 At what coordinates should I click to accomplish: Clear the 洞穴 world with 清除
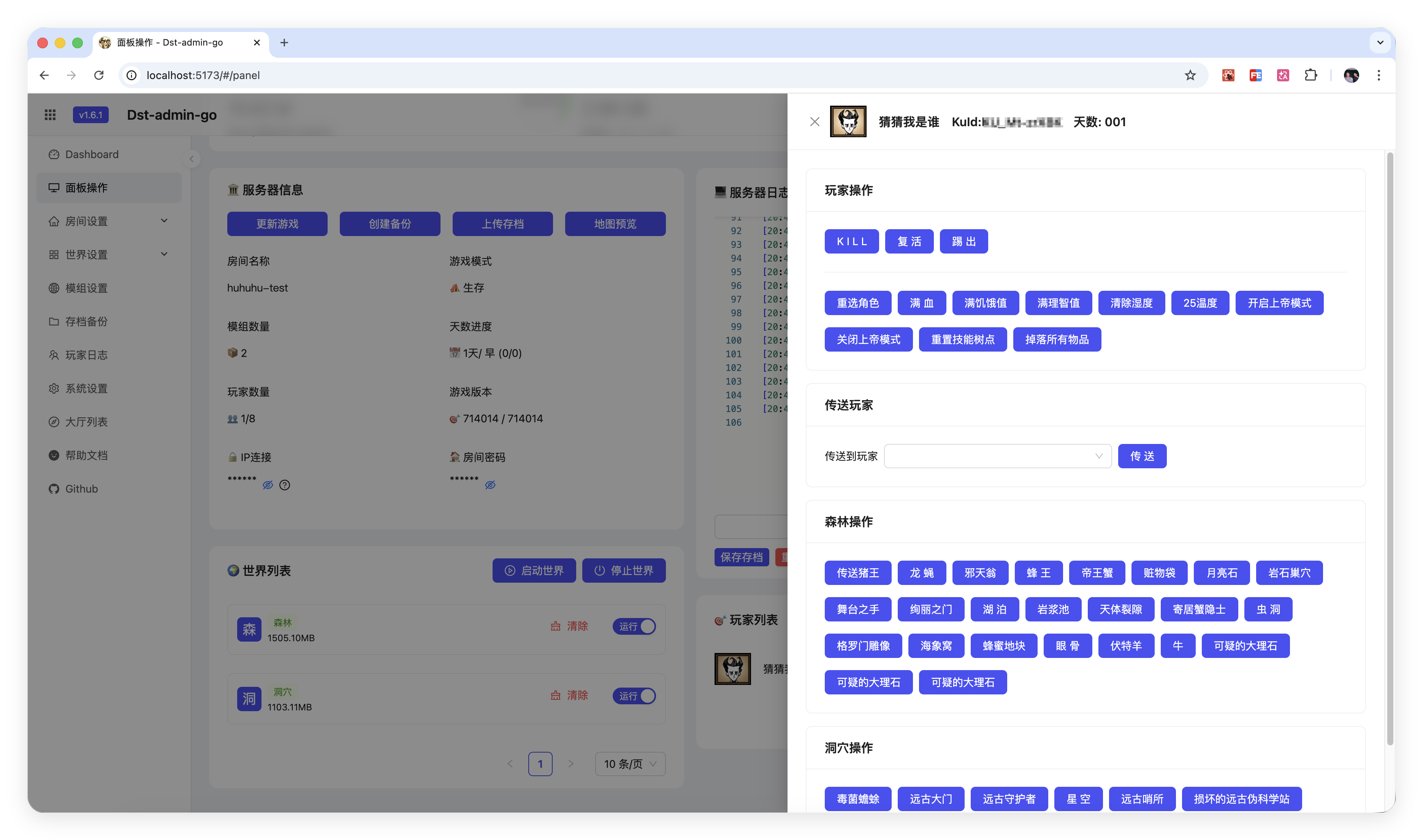pyautogui.click(x=569, y=696)
